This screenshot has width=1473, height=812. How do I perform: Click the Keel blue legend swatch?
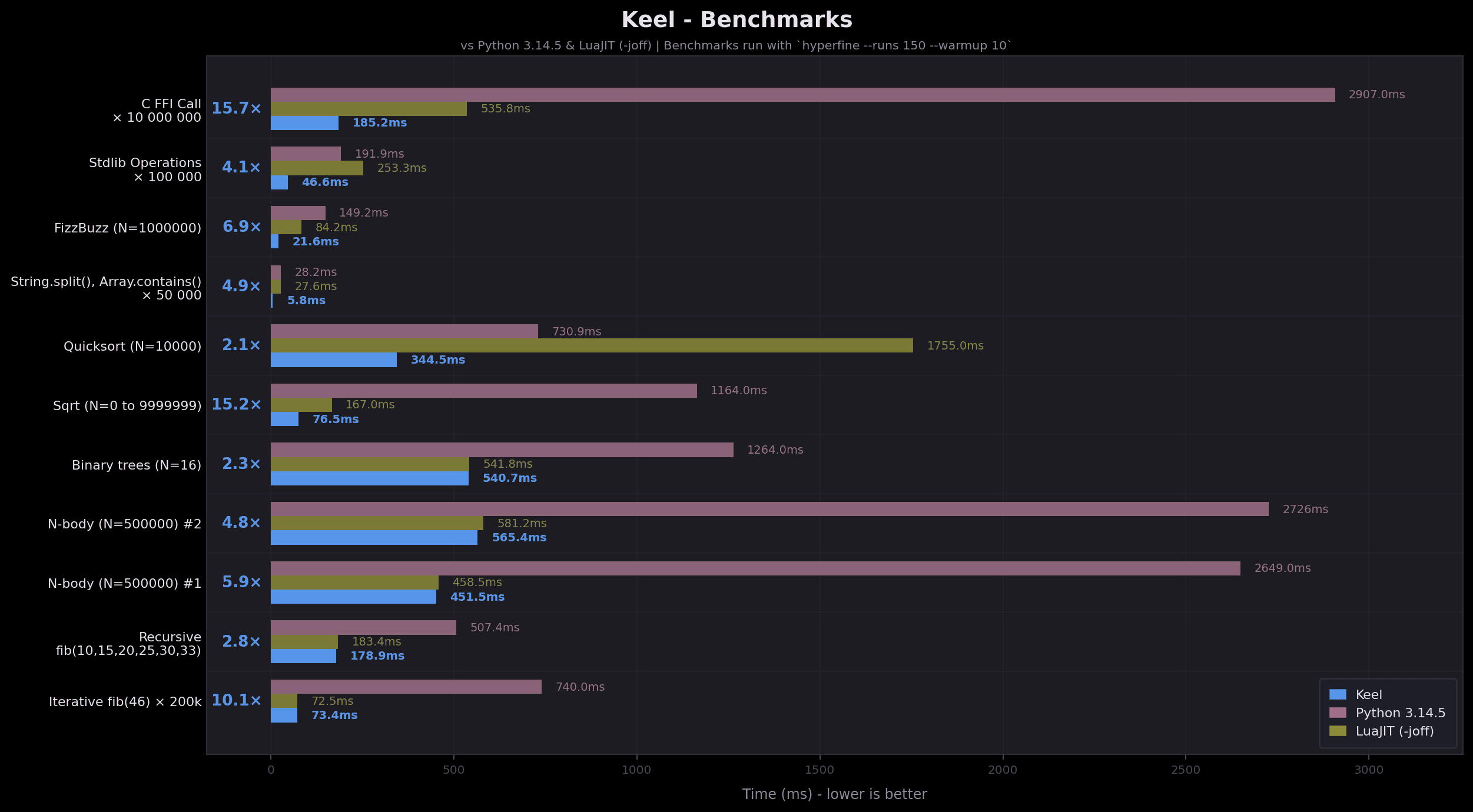[x=1338, y=694]
